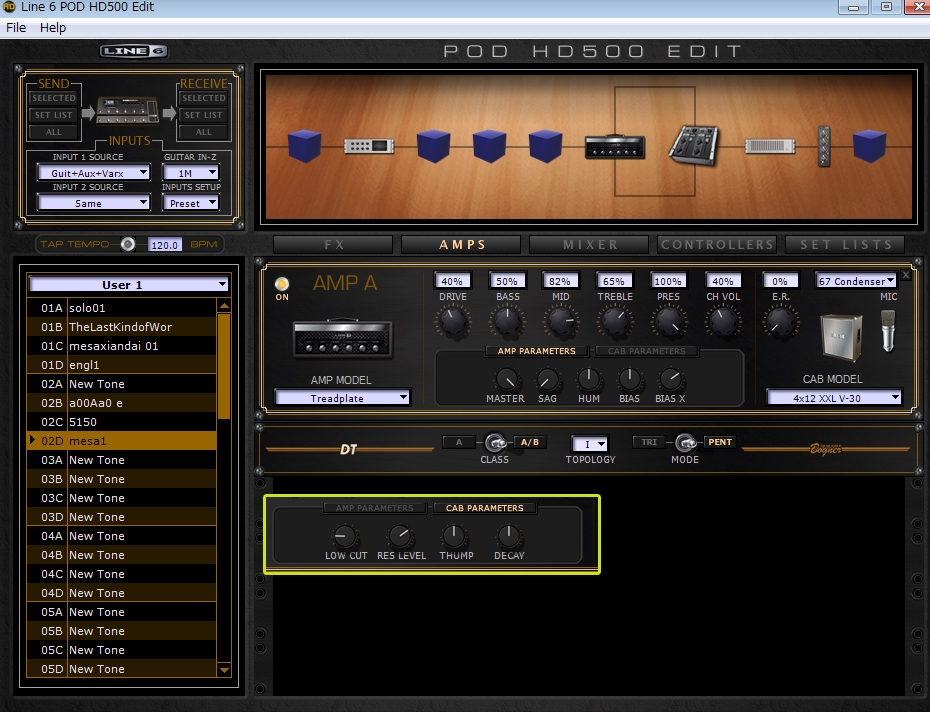
Task: Click the DRIVE knob
Action: 453,322
